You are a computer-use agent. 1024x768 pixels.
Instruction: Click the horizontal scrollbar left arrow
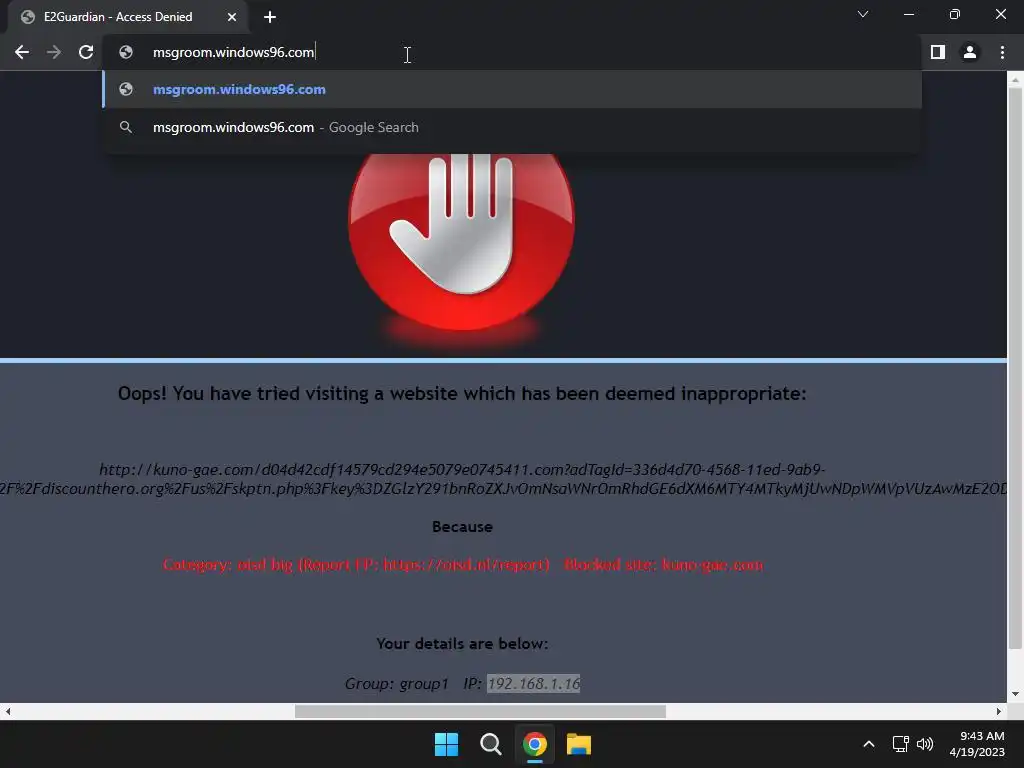coord(8,711)
